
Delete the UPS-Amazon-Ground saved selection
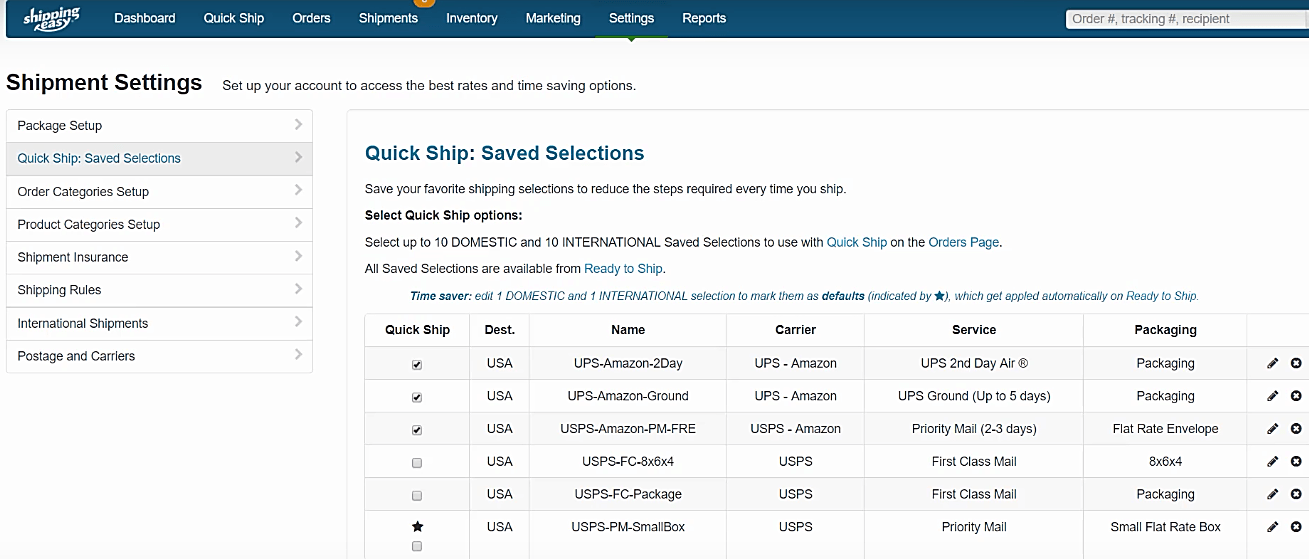(x=1296, y=396)
